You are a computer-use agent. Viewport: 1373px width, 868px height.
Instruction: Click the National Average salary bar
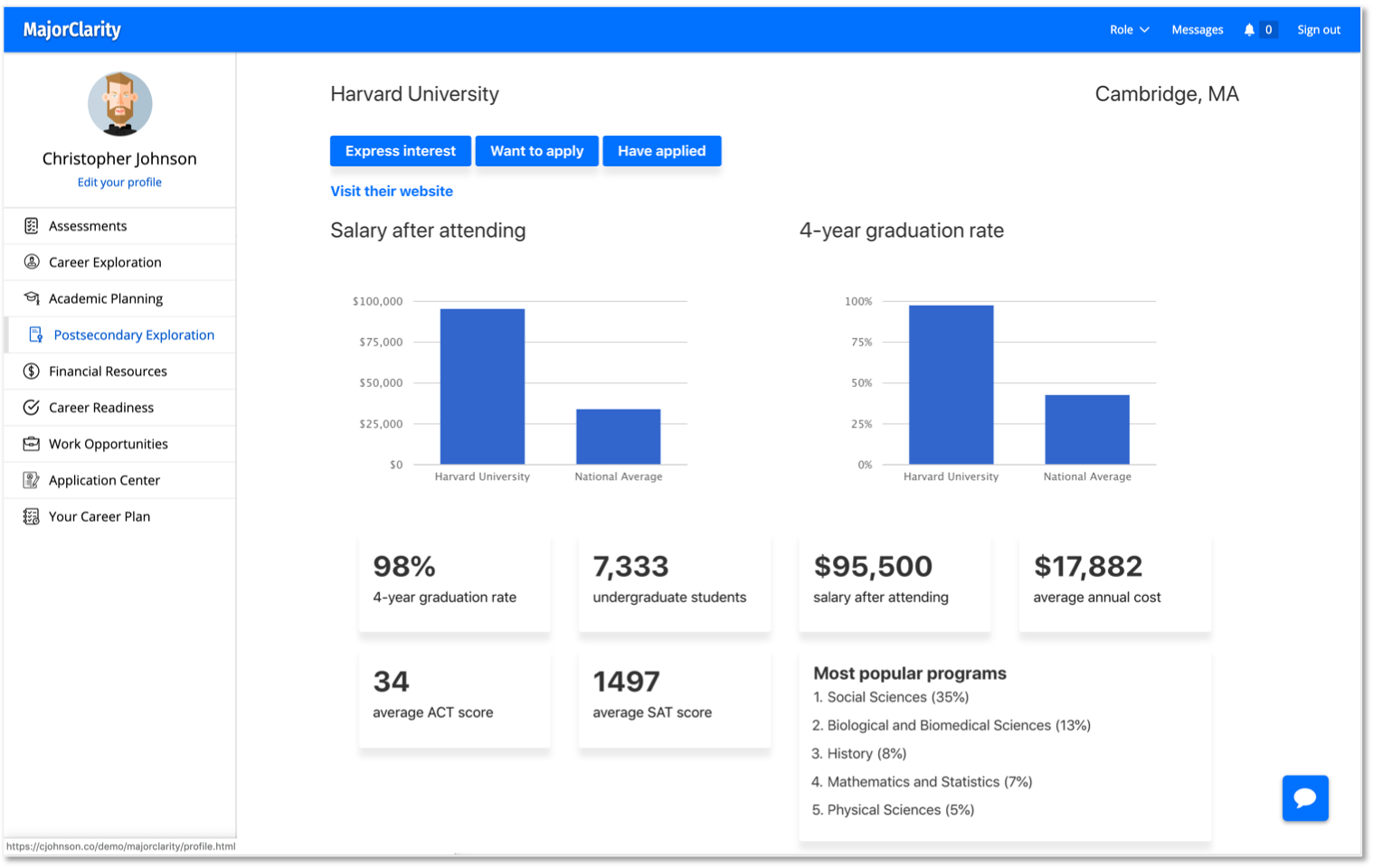[x=619, y=437]
